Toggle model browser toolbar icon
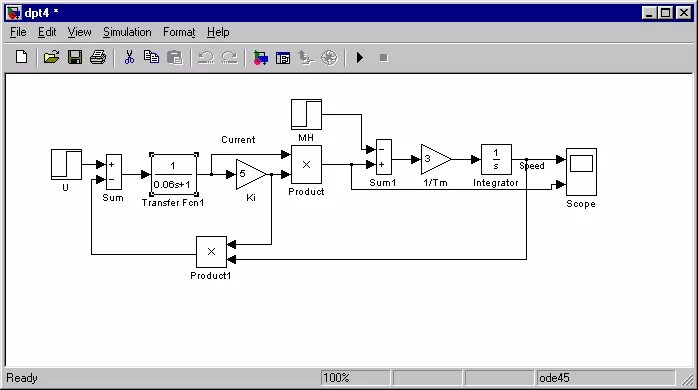Viewport: 698px width, 390px height. click(x=283, y=58)
